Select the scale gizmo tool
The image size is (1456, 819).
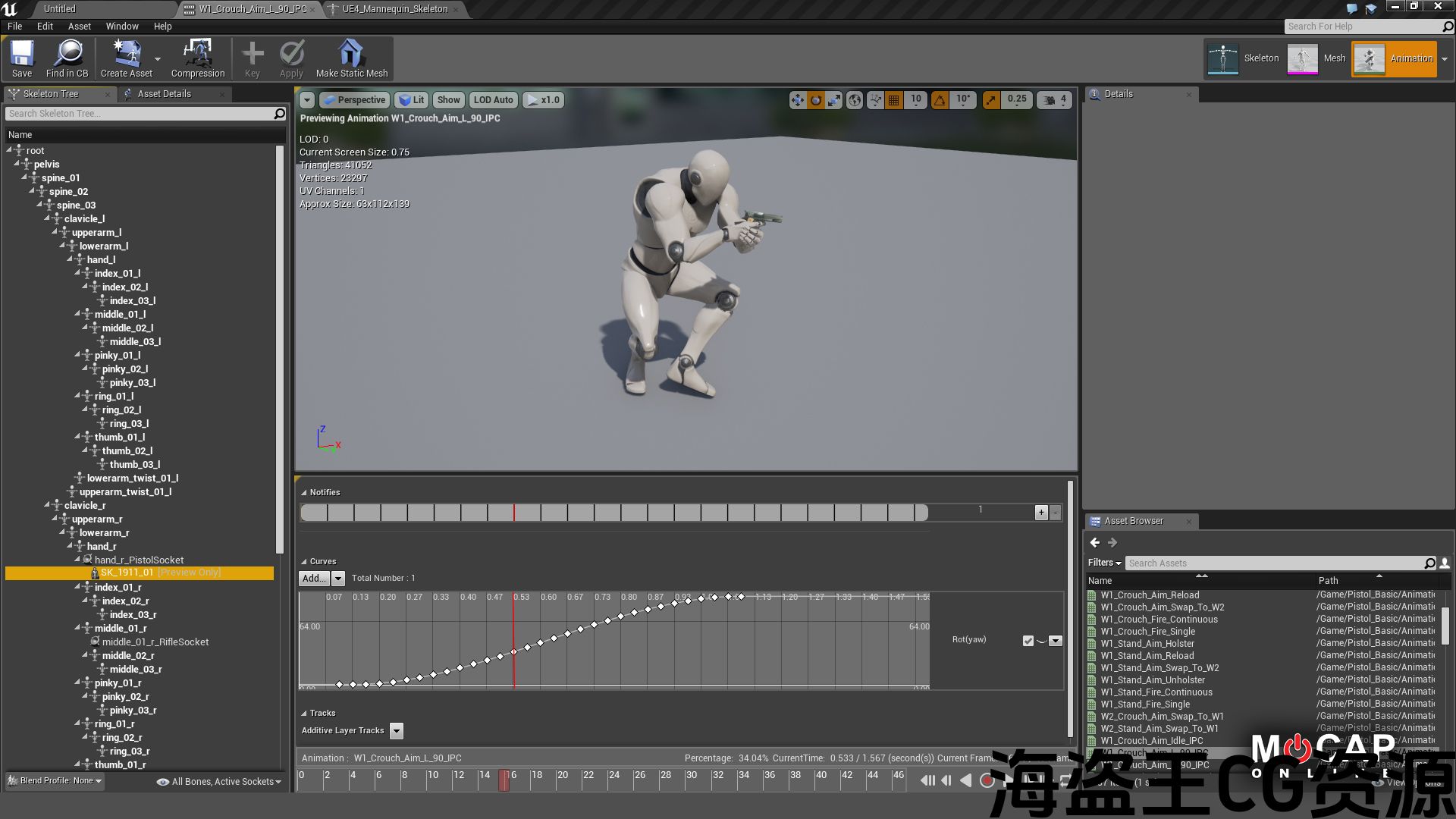[834, 100]
